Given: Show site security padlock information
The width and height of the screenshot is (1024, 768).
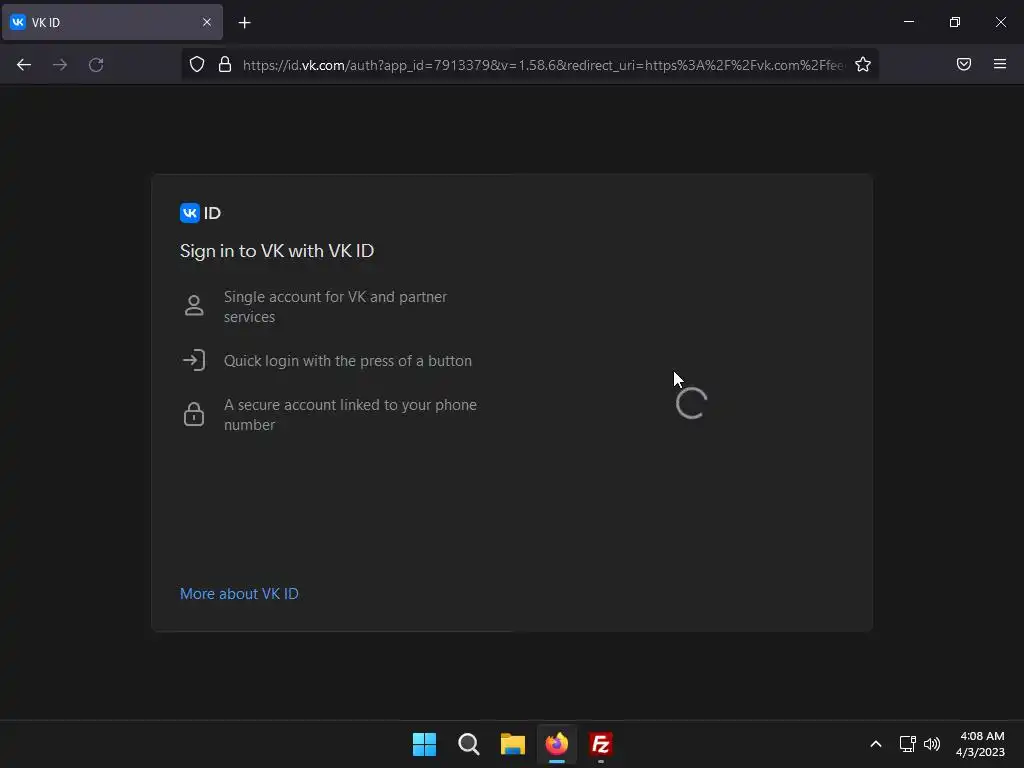Looking at the screenshot, I should [225, 64].
